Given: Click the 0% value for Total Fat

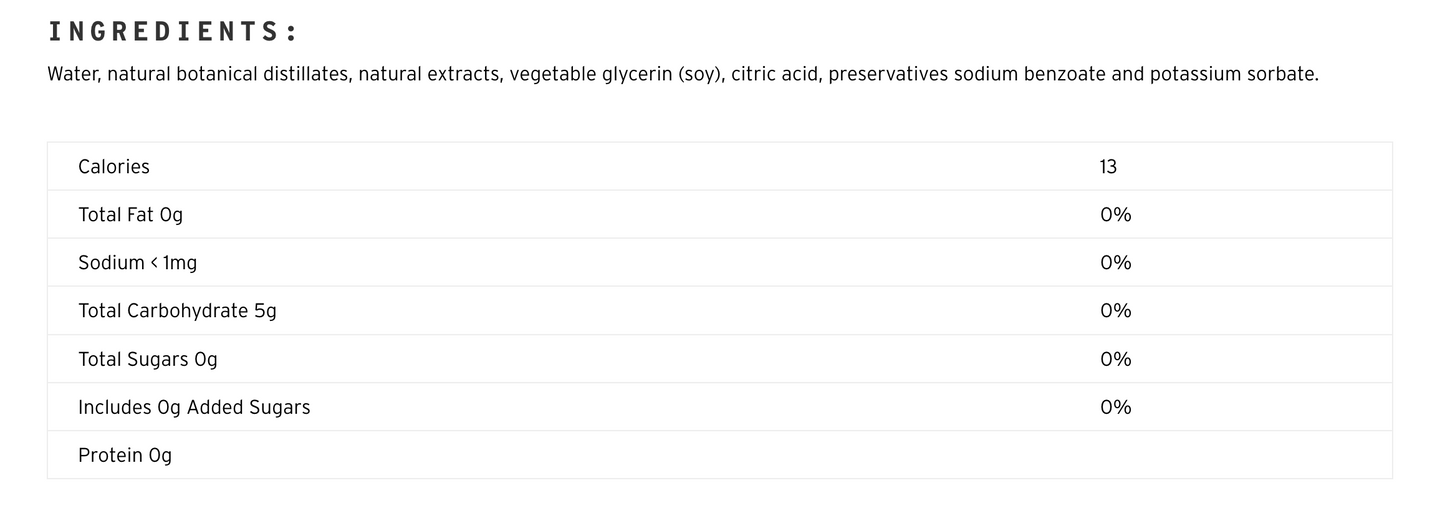Looking at the screenshot, I should [x=1115, y=215].
